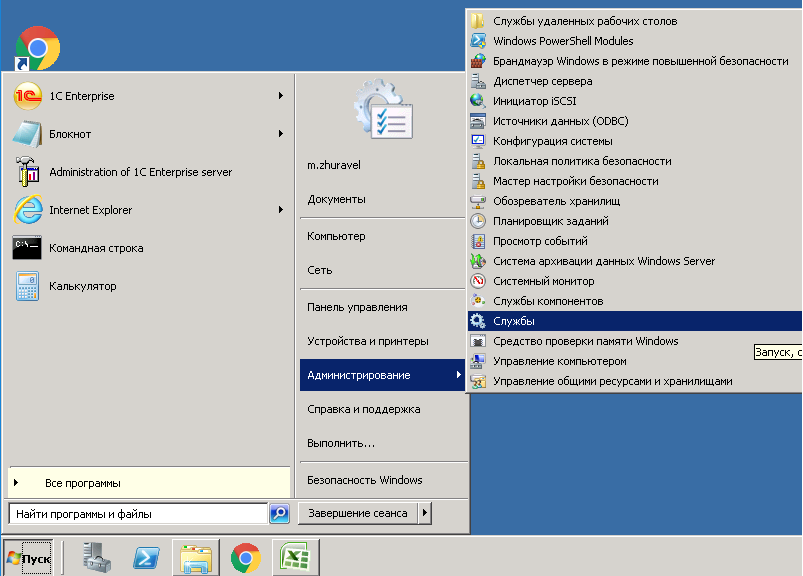
Task: Launch Командная строка command prompt
Action: (x=95, y=248)
